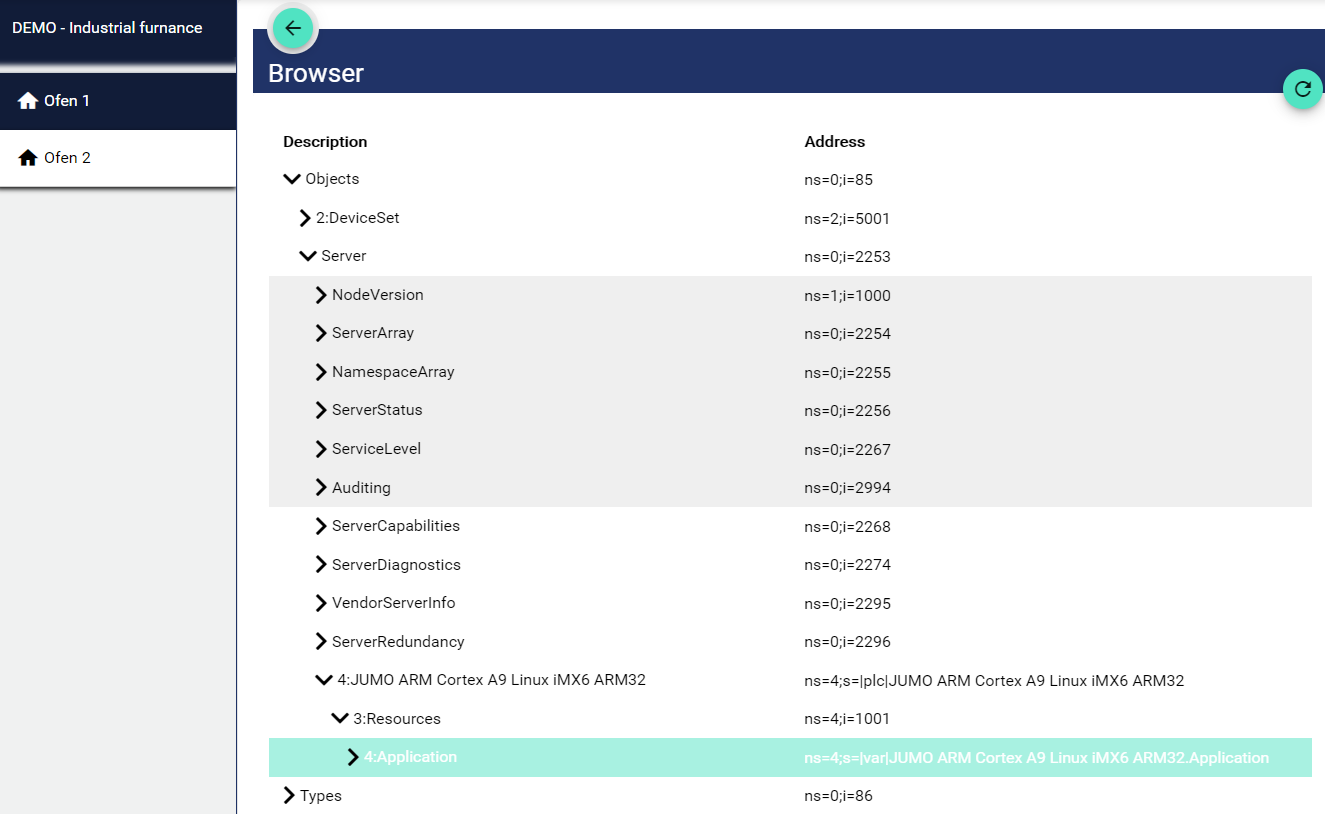Click the Auditing tree item
This screenshot has height=814, width=1325.
[361, 488]
